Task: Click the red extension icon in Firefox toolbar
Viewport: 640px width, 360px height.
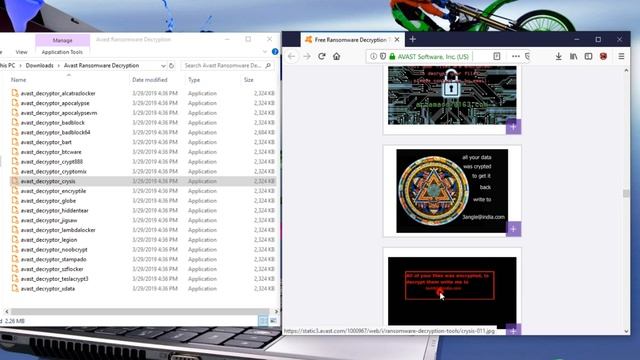Action: pos(603,56)
